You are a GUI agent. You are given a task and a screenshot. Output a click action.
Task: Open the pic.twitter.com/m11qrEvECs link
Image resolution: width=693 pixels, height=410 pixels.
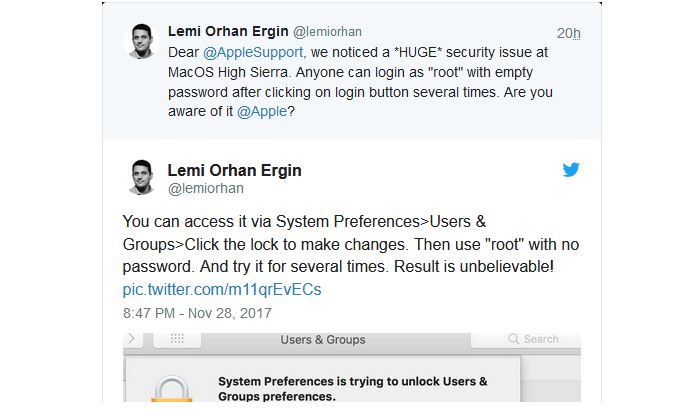pos(222,289)
